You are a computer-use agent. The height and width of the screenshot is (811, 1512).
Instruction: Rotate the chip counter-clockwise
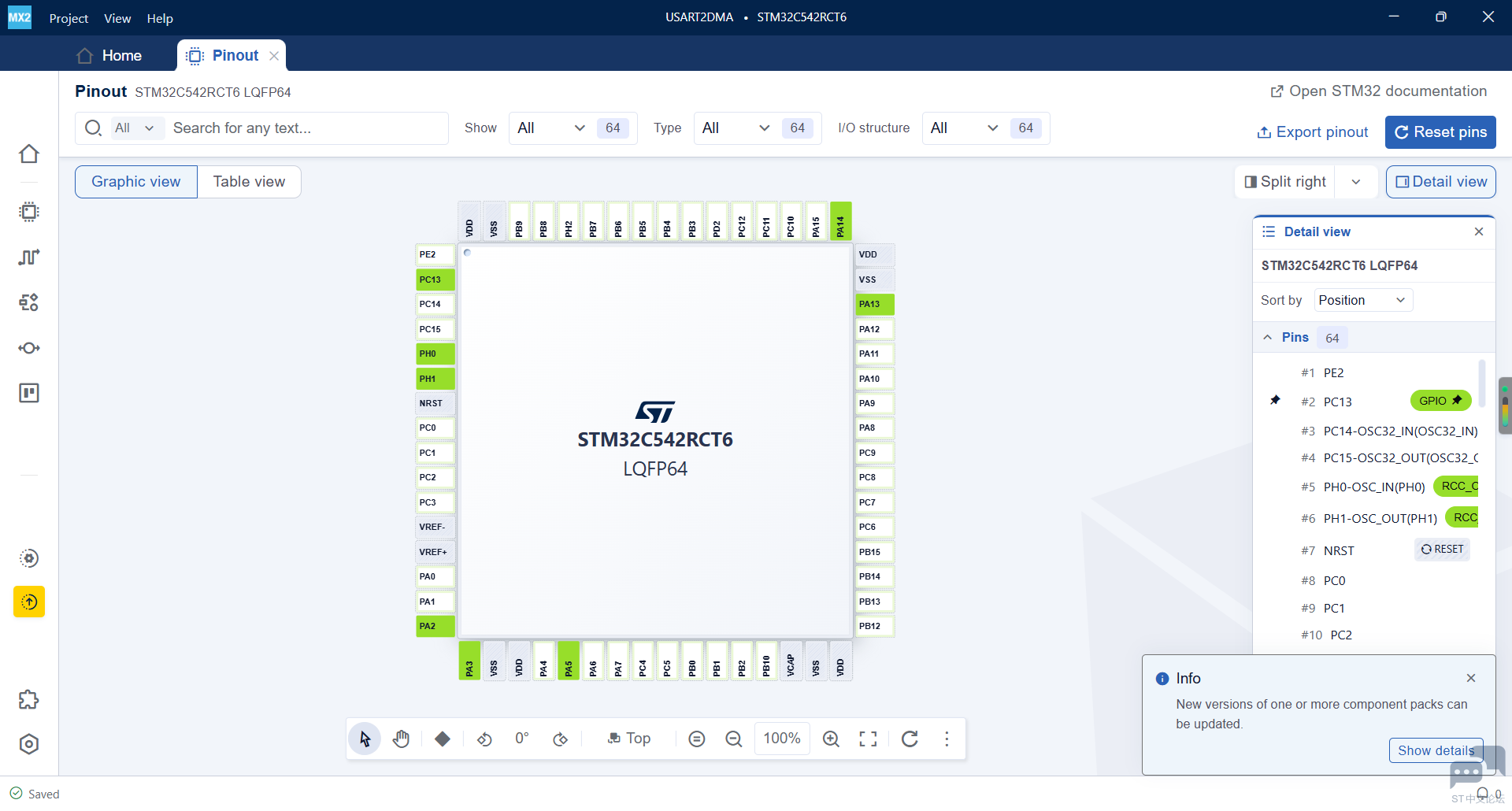click(484, 739)
